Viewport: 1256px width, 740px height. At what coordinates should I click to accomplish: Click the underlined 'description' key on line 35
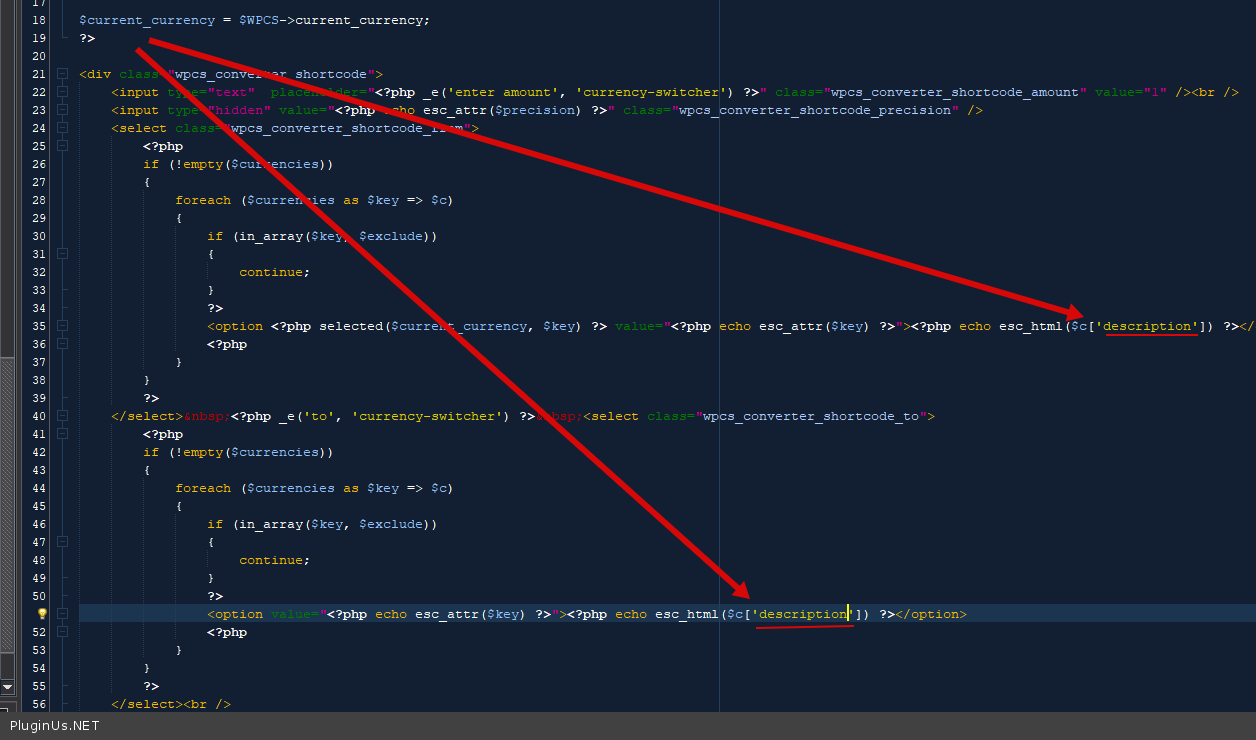(1149, 326)
